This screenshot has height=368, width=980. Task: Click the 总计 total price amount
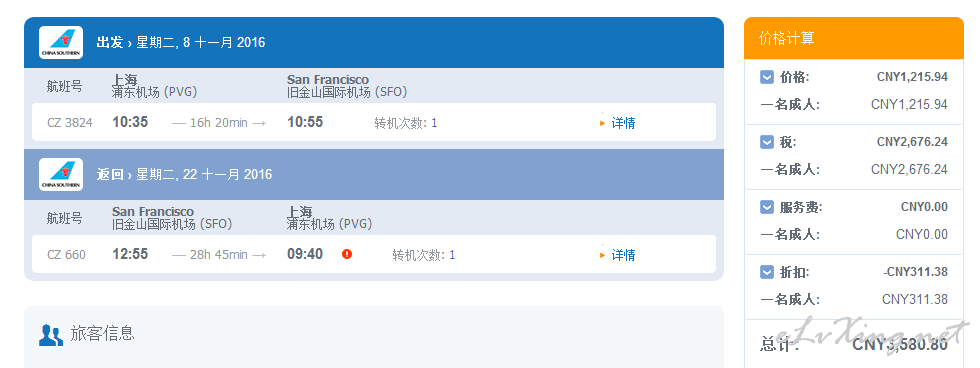pos(900,344)
